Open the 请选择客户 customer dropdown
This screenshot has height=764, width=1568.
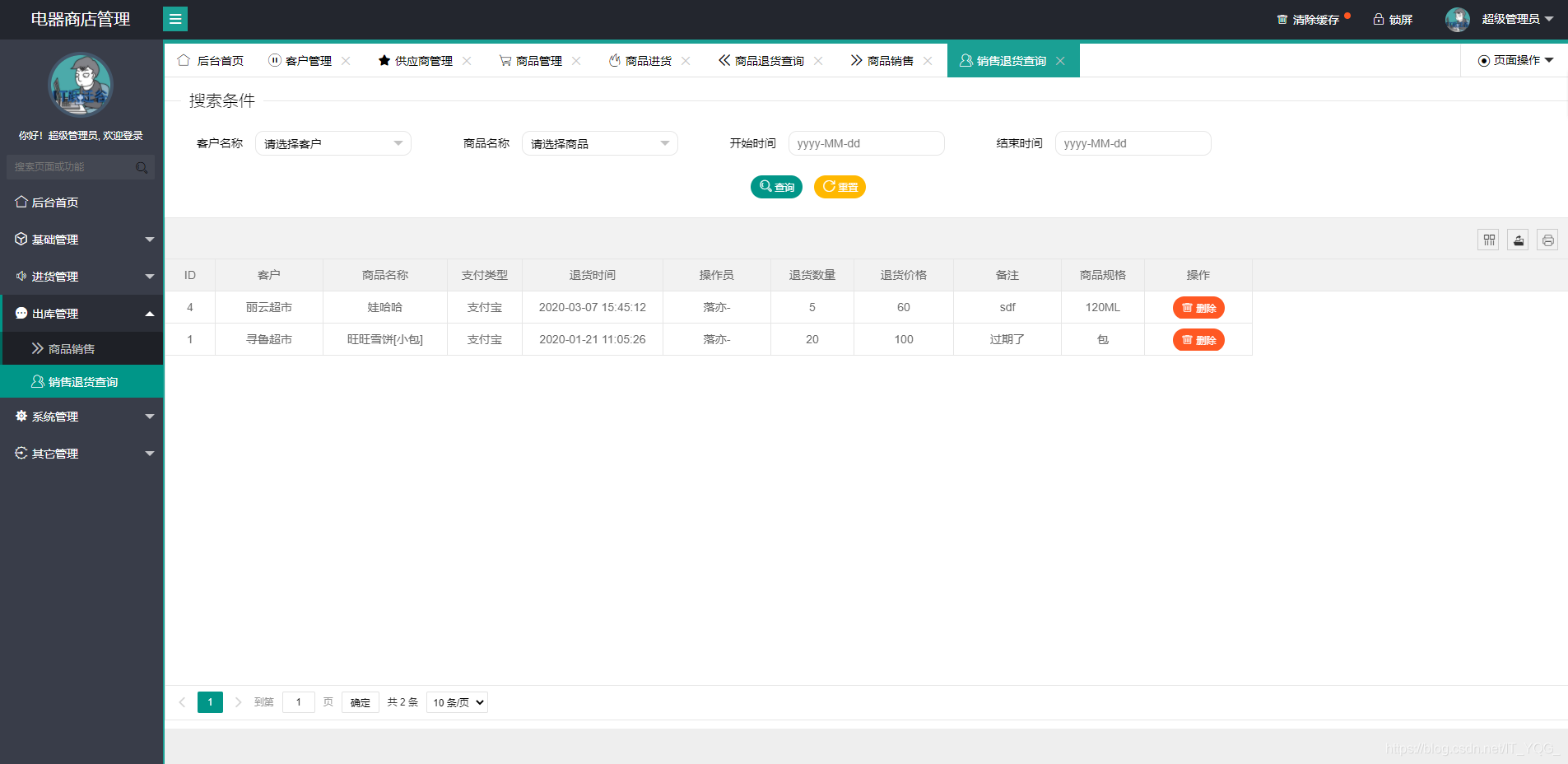click(x=333, y=142)
